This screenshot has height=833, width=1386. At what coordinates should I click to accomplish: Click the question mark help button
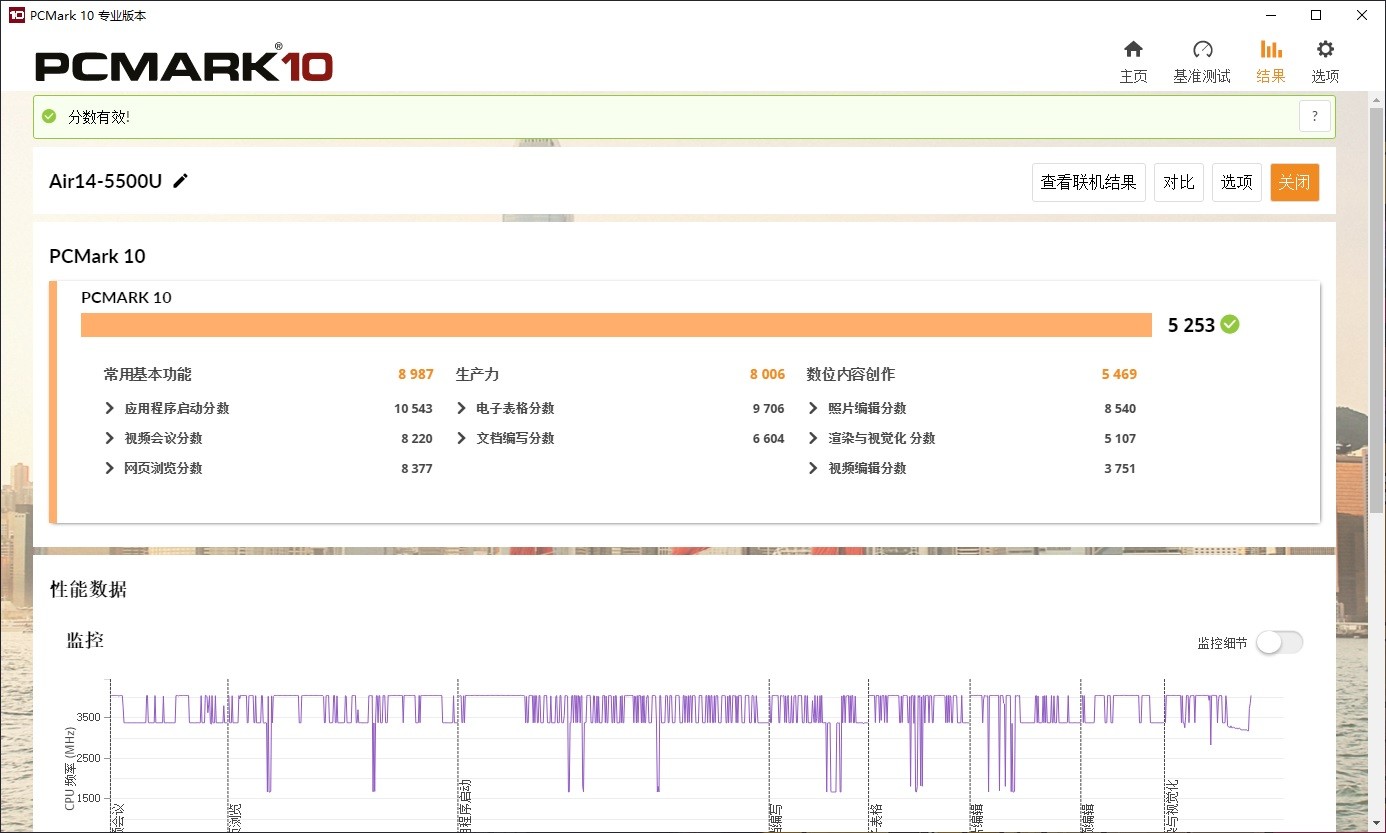(1315, 116)
